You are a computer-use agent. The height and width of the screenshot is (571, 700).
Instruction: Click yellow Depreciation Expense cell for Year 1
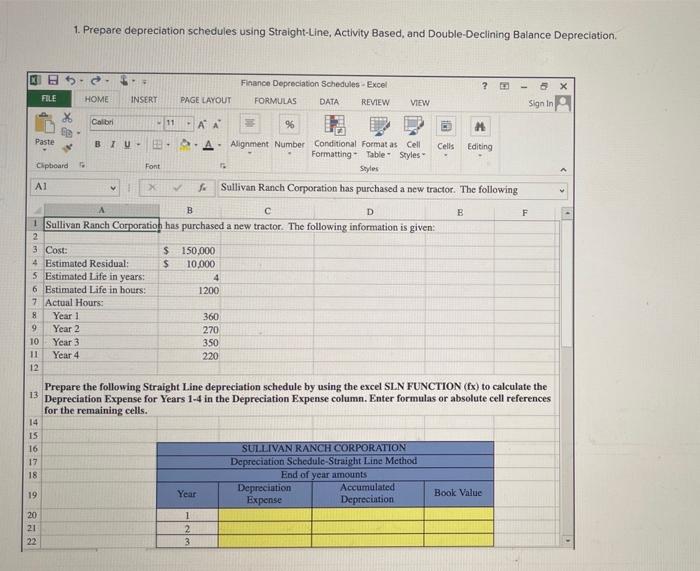coord(265,515)
